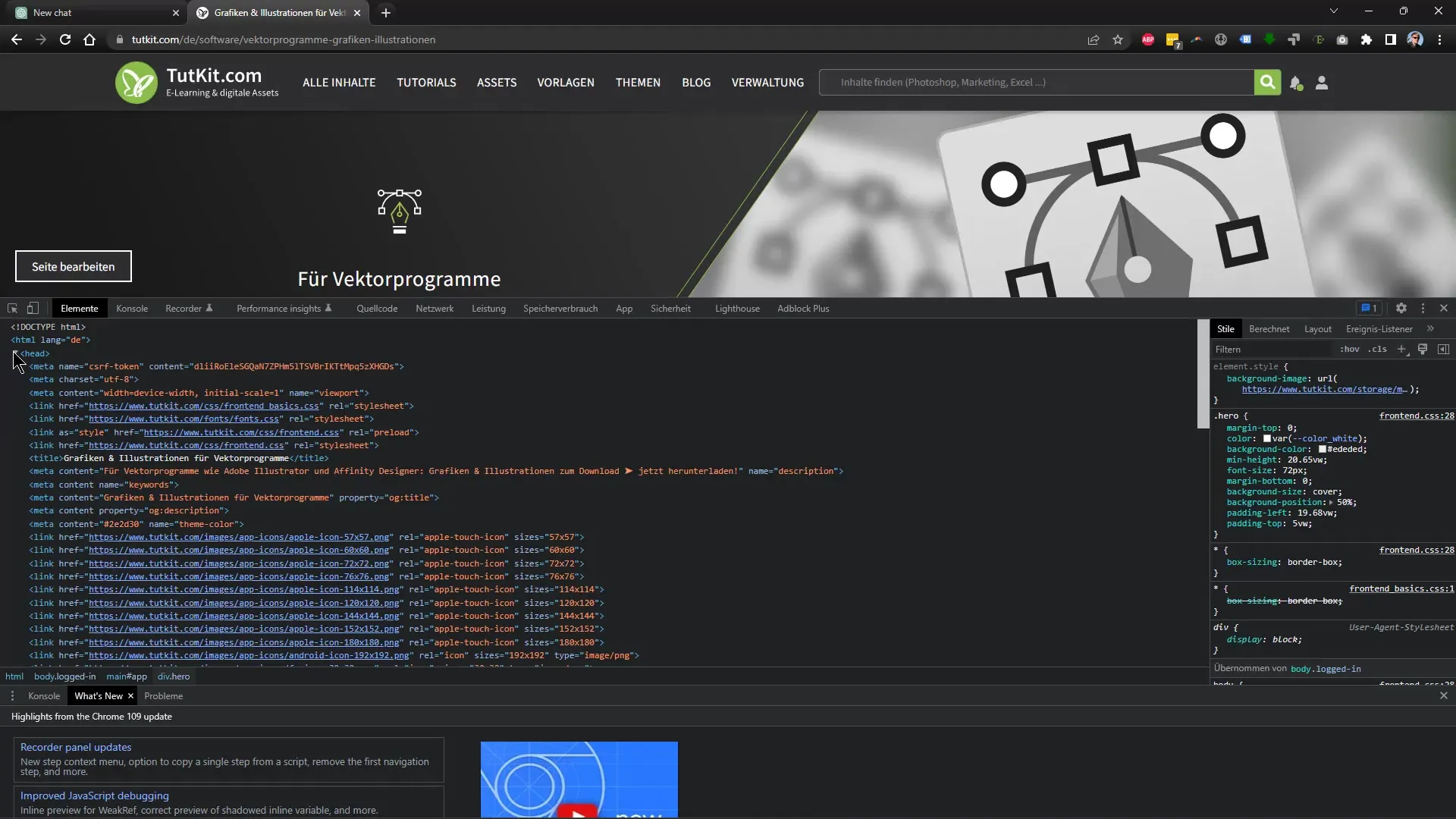Viewport: 1456px width, 819px height.
Task: Open the Chrome extensions puzzle icon
Action: (x=1367, y=39)
